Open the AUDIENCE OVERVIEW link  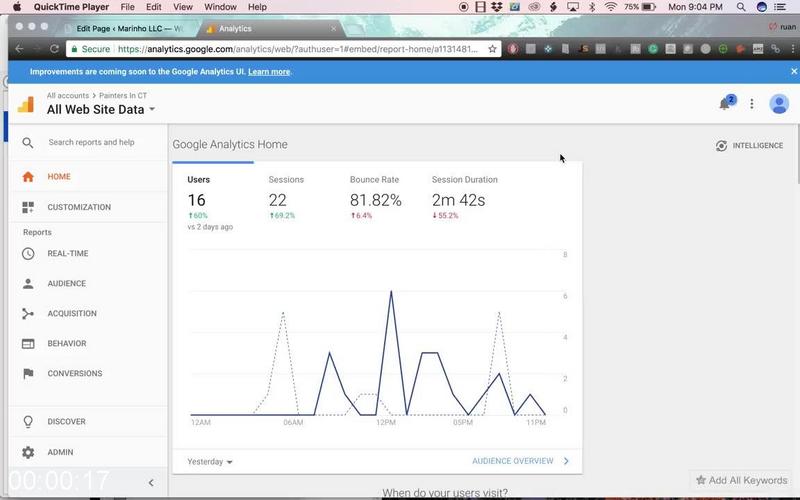tap(512, 461)
